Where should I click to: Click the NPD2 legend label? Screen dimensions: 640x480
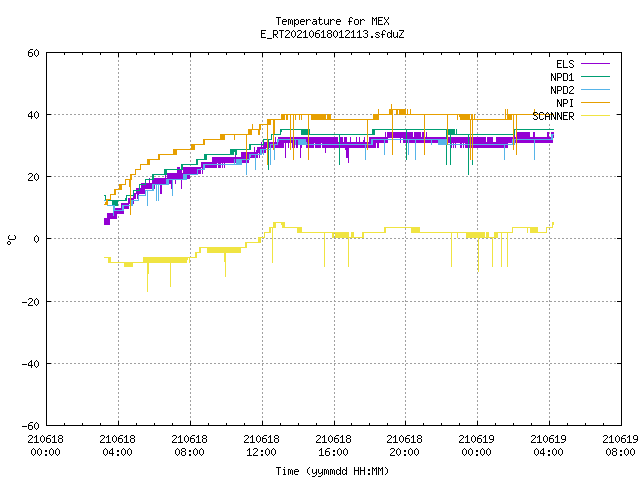[562, 90]
